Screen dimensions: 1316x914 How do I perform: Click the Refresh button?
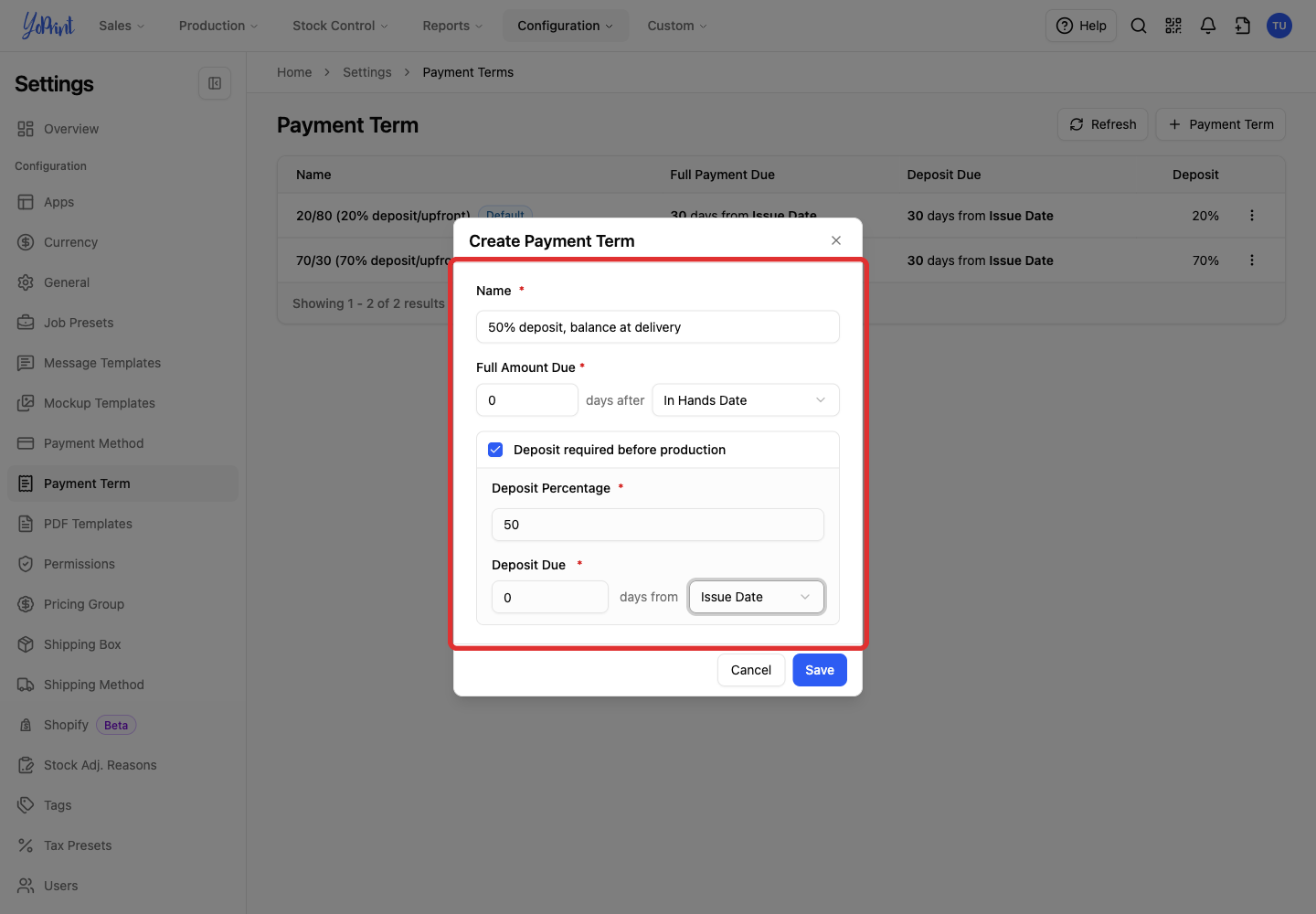point(1103,124)
